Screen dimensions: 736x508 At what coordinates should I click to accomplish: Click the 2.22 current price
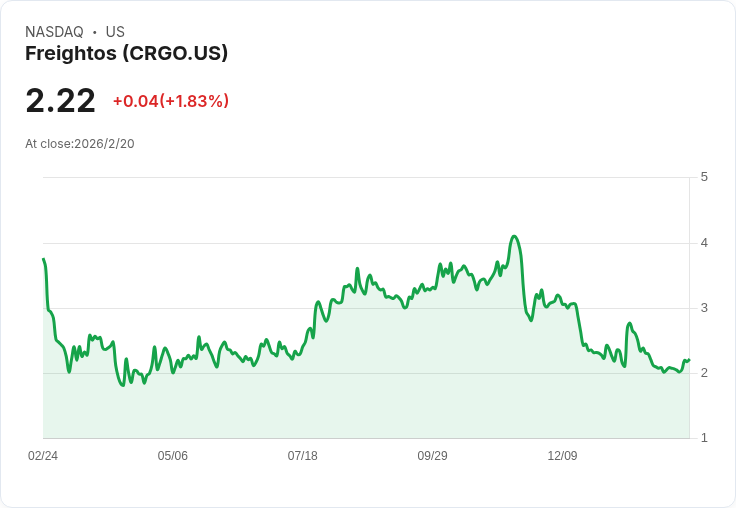click(60, 101)
